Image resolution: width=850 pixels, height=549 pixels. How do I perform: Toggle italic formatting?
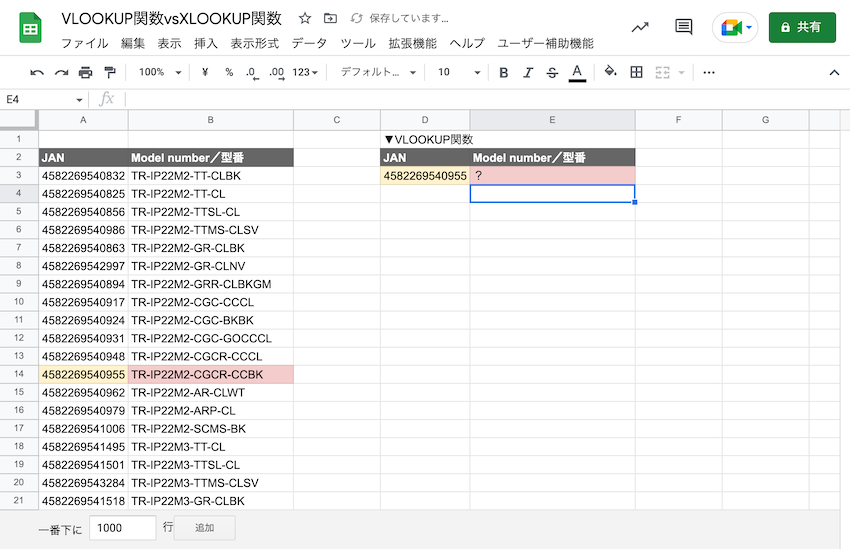pyautogui.click(x=528, y=72)
